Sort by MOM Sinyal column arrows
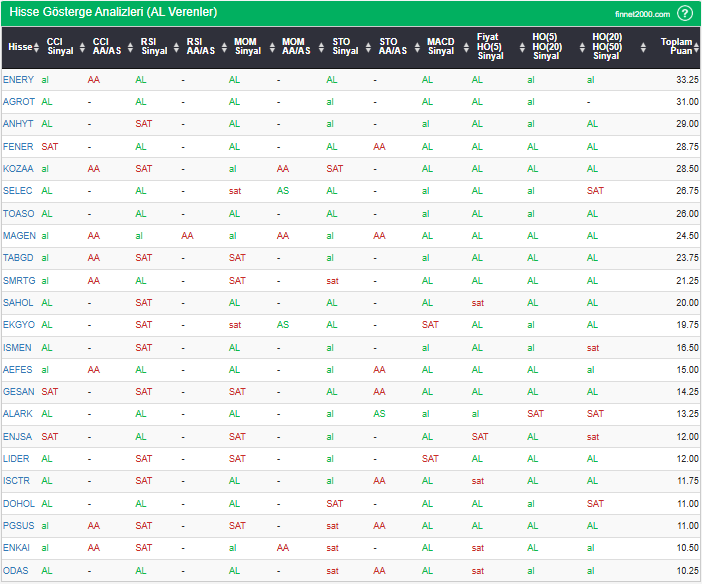 272,47
